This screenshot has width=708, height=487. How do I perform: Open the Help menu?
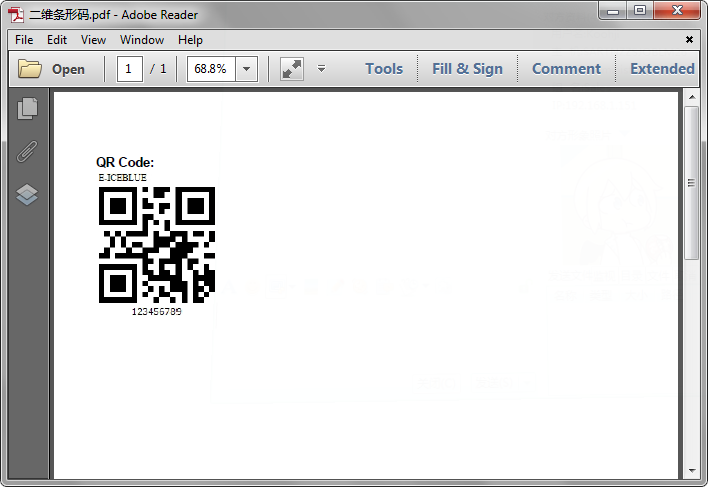pos(190,40)
